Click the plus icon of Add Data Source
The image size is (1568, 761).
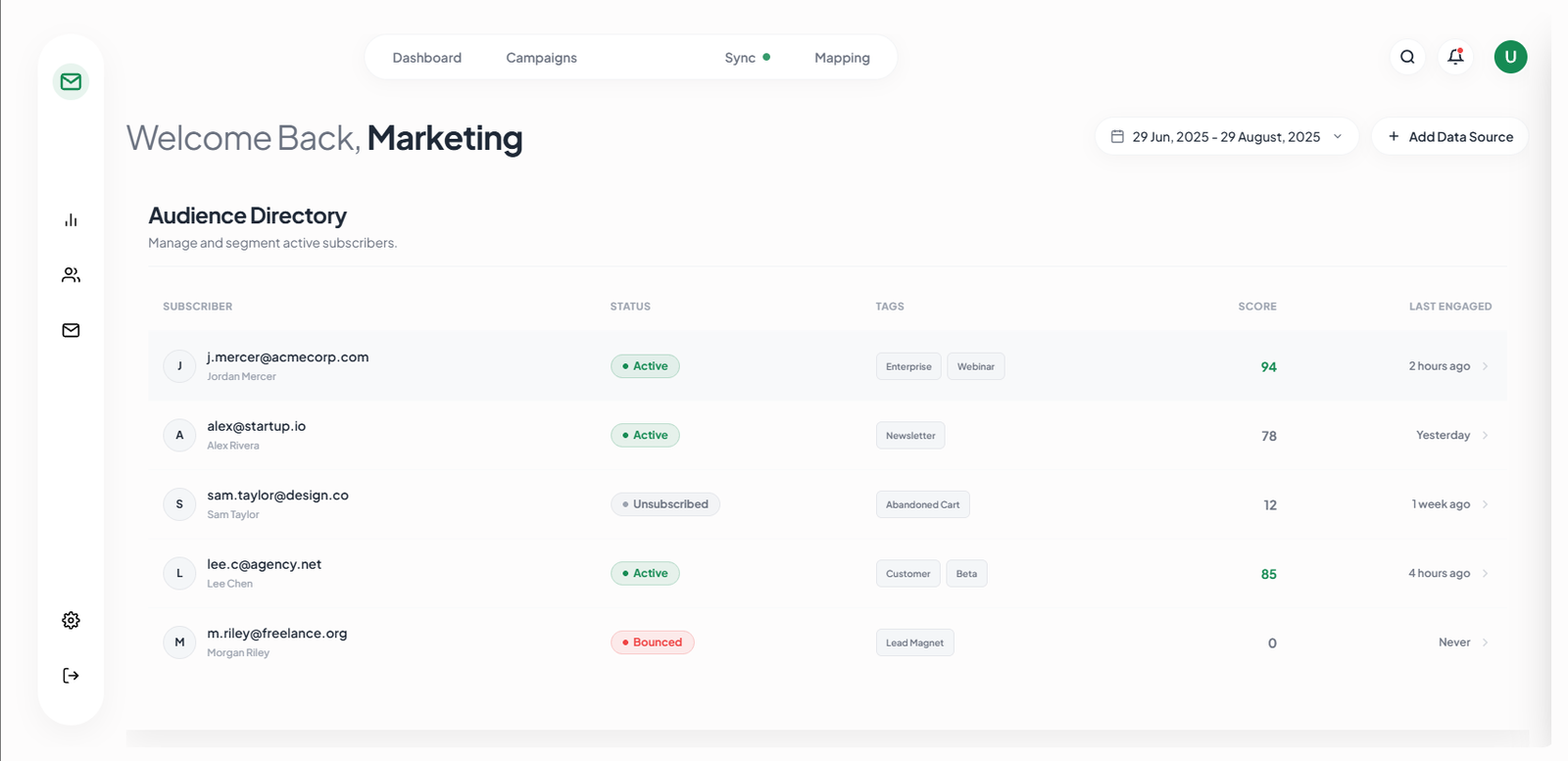coord(1394,136)
